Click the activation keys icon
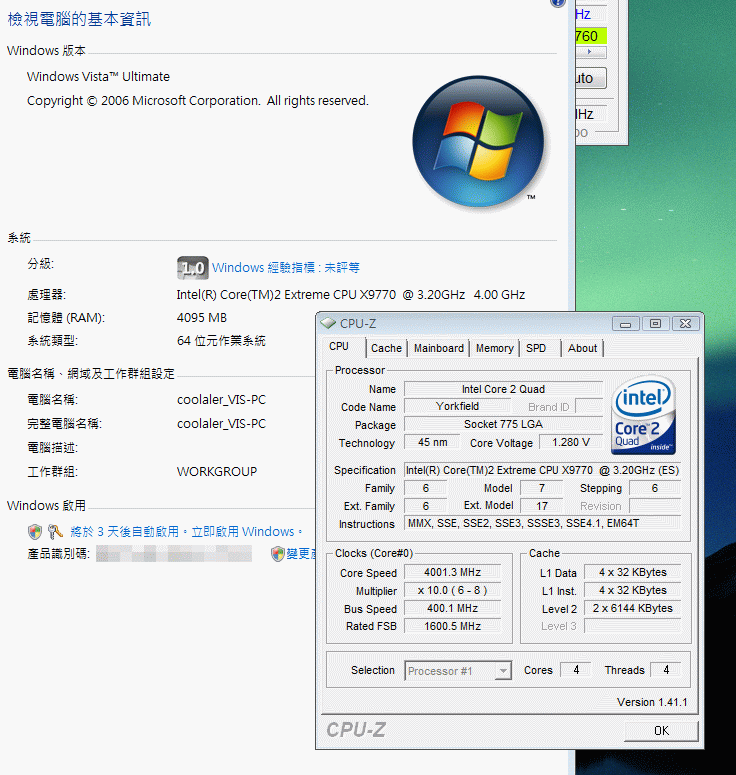The width and height of the screenshot is (736, 775). 55,532
